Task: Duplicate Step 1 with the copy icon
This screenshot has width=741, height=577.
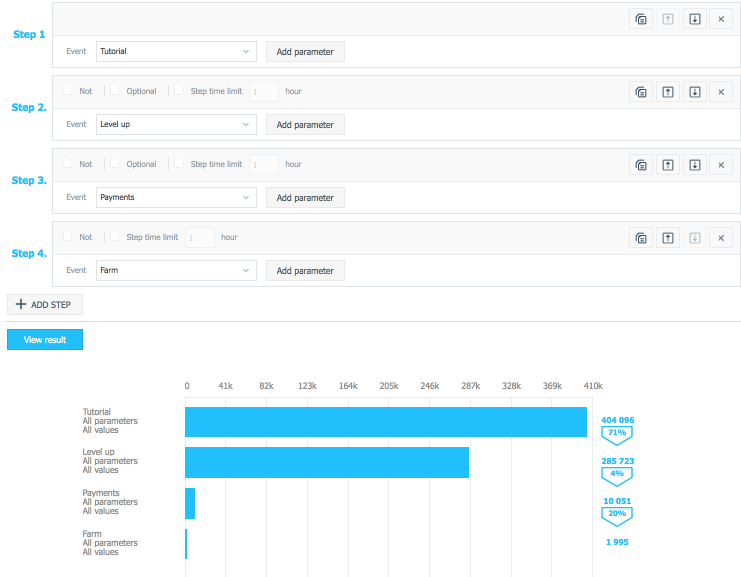Action: pyautogui.click(x=640, y=19)
